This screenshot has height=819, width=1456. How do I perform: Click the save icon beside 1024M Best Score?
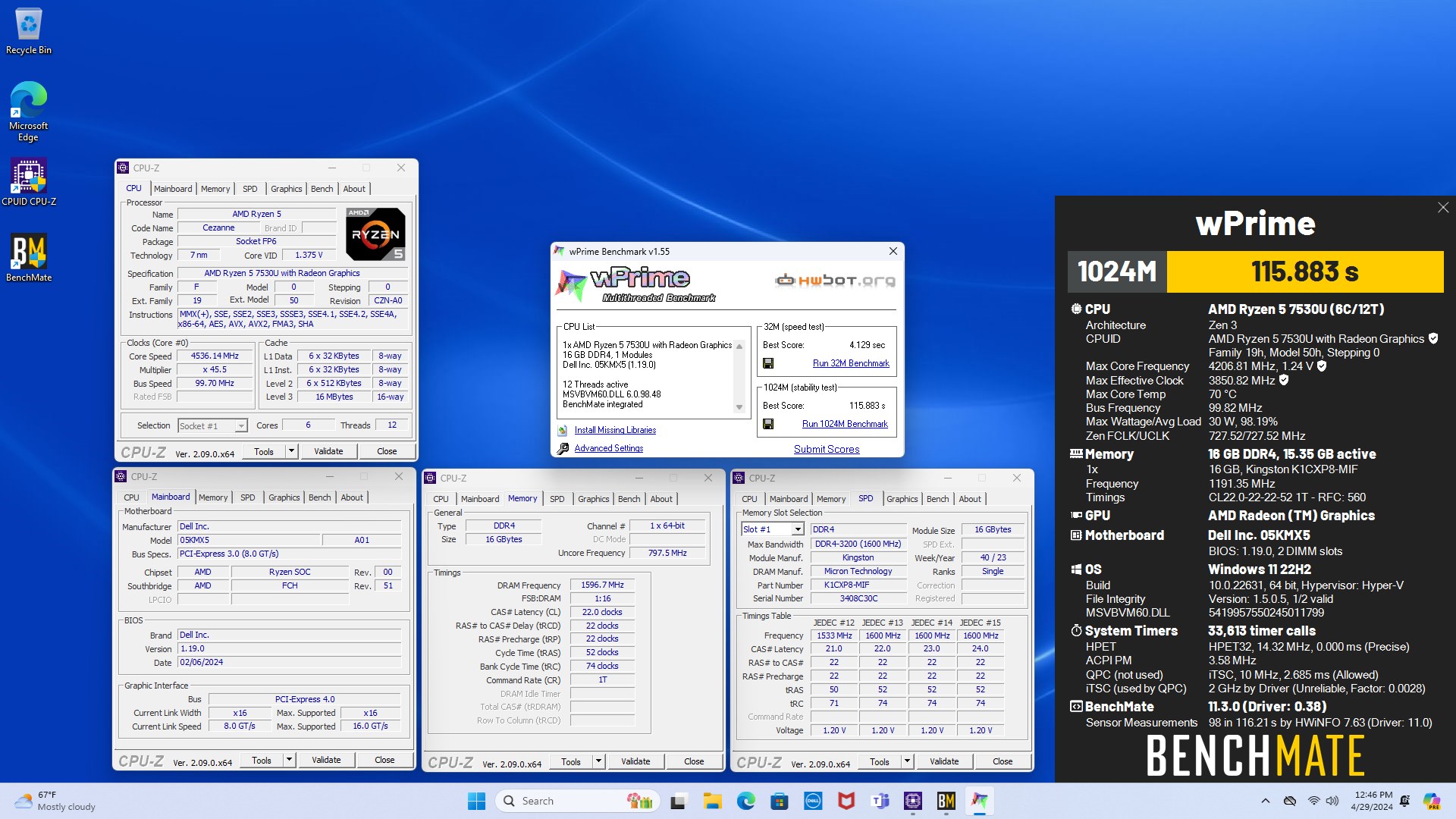coord(768,424)
